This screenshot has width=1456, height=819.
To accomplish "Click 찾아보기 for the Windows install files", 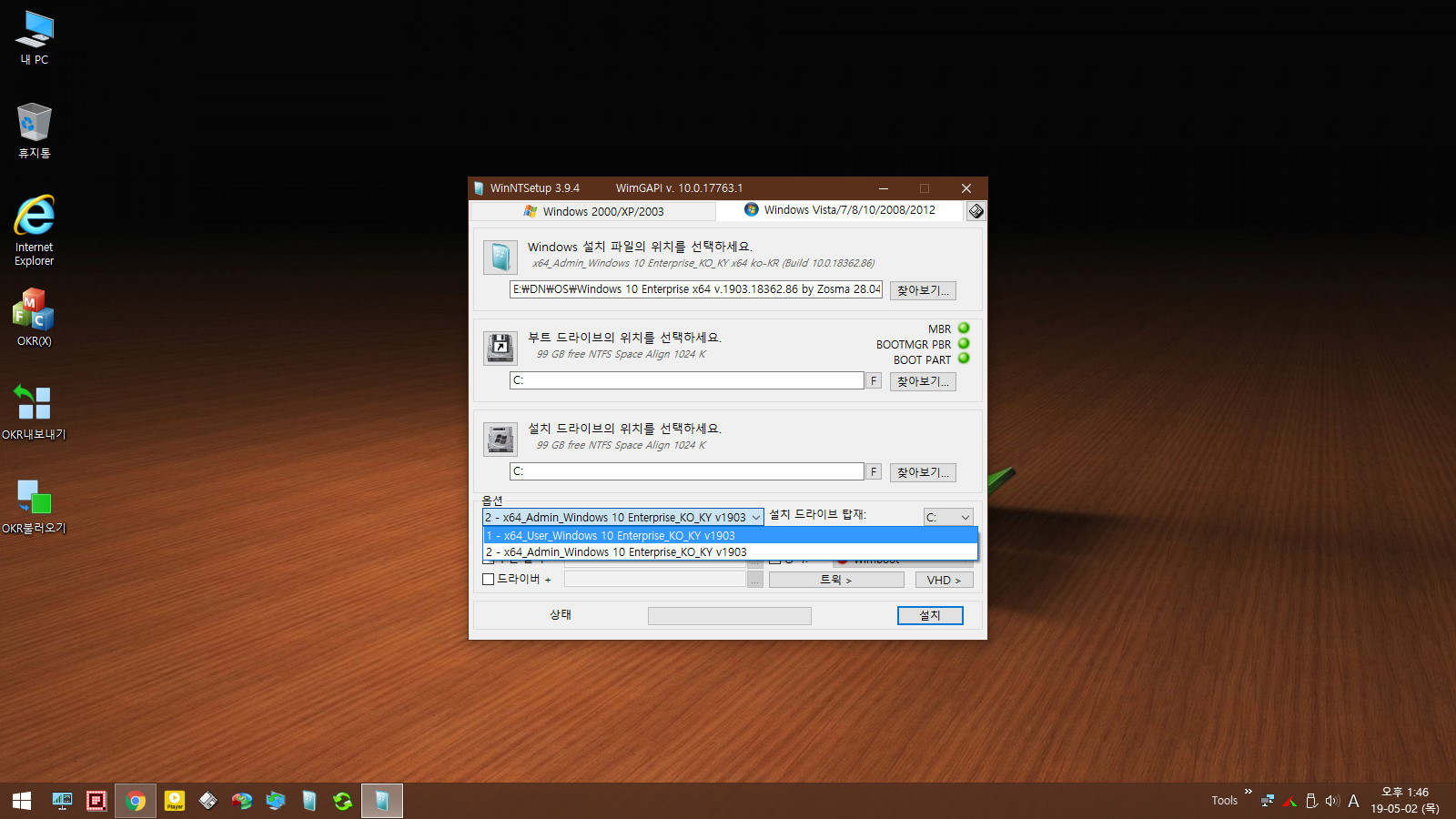I will point(923,290).
